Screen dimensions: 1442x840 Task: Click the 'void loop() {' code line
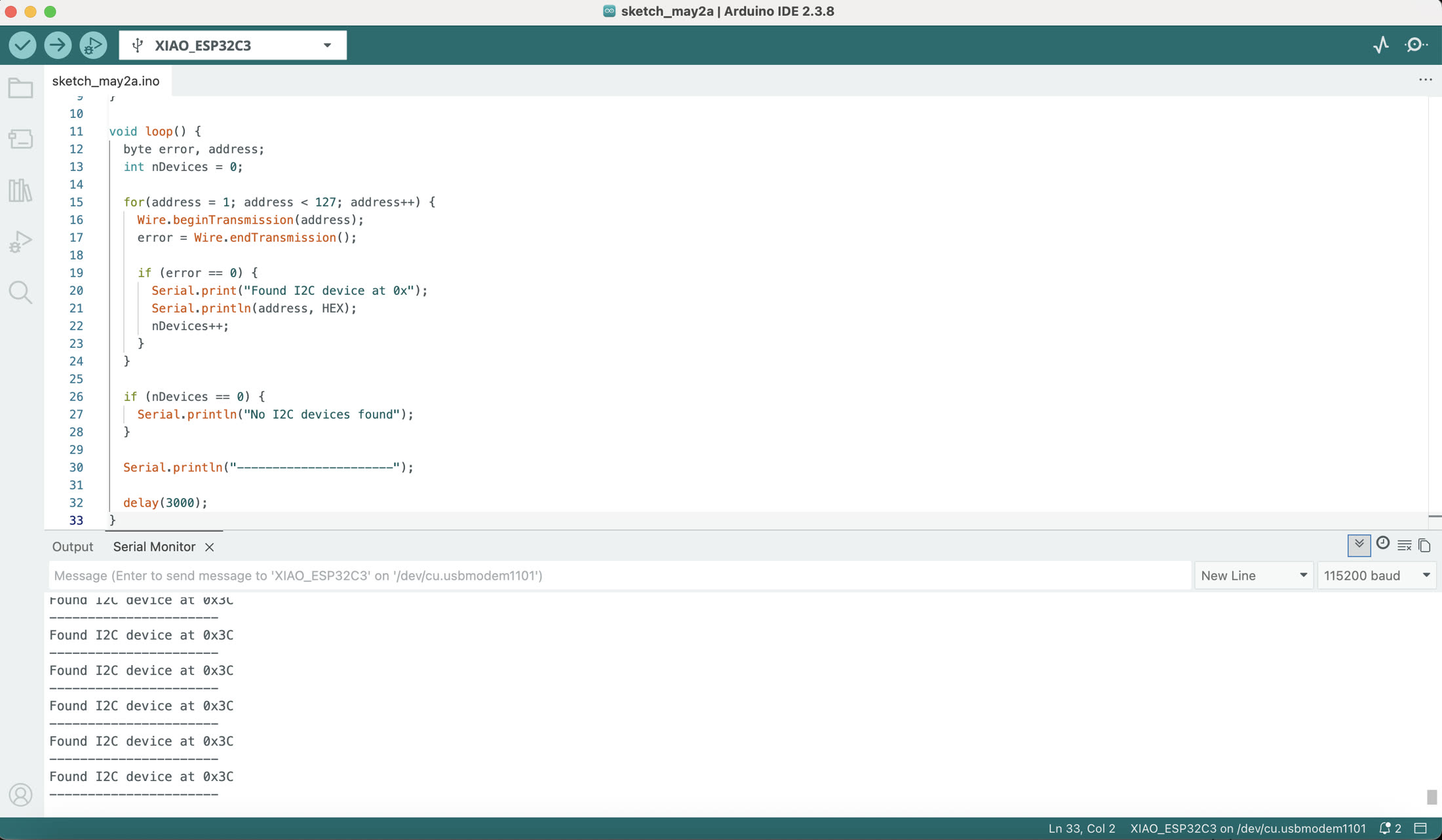point(155,131)
